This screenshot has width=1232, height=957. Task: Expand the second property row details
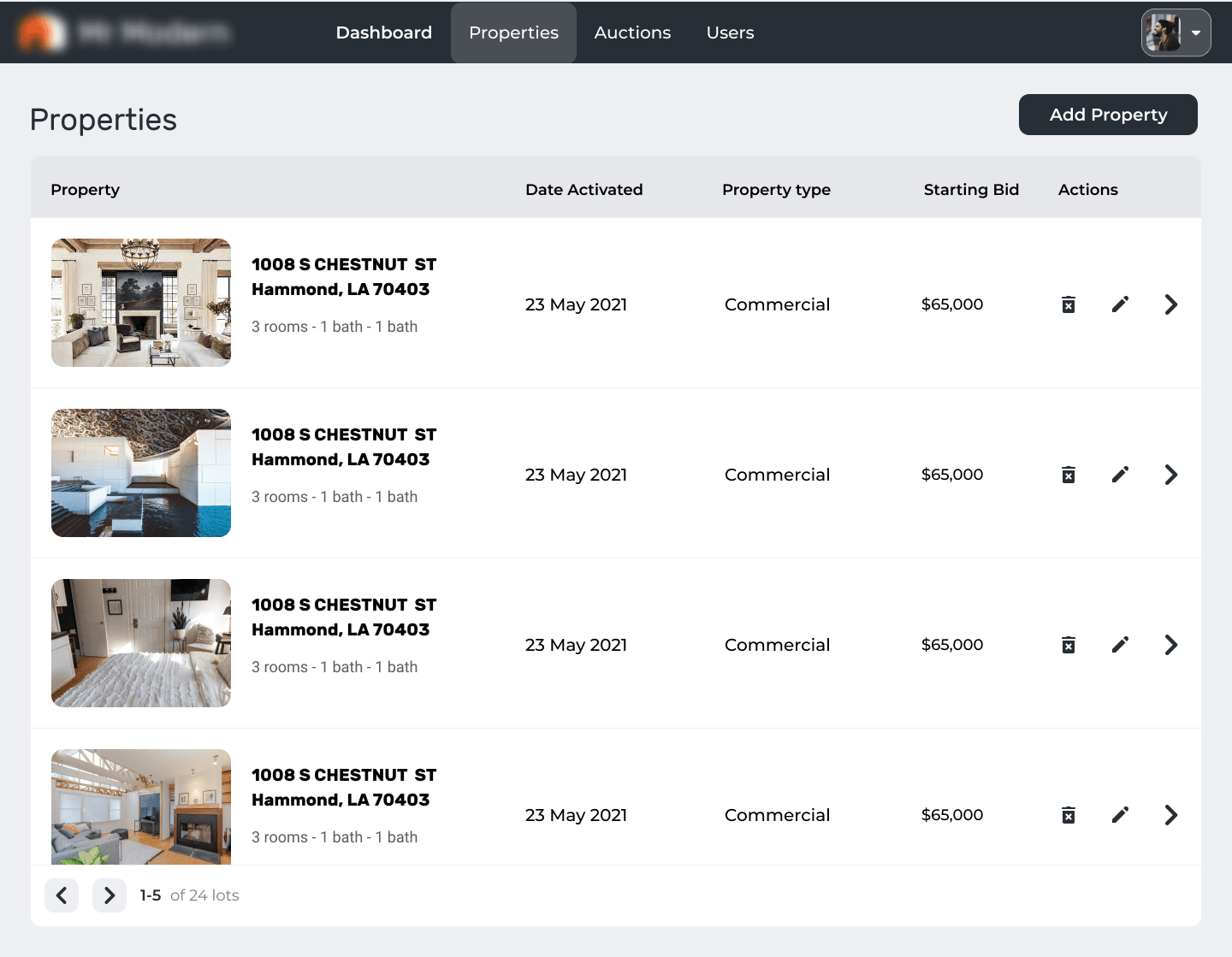pos(1170,474)
